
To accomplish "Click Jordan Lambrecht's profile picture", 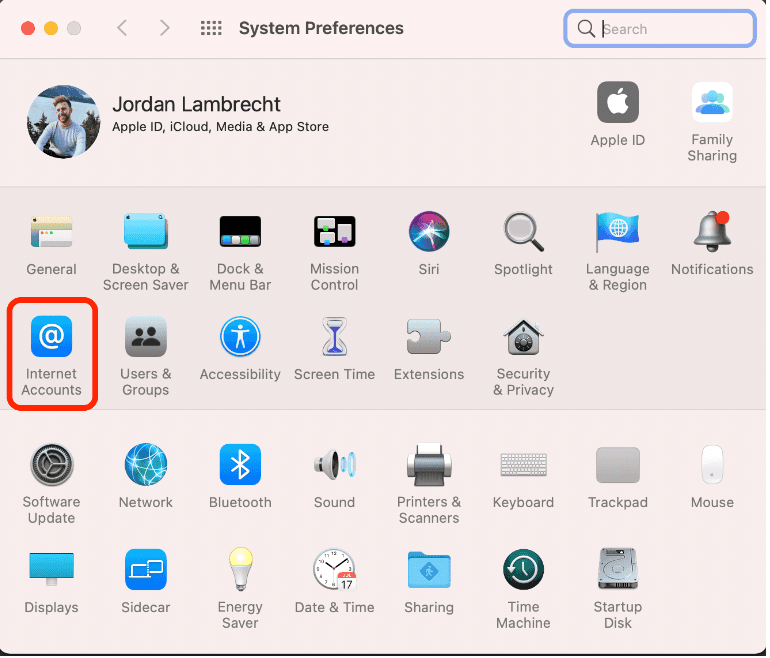I will 63,122.
